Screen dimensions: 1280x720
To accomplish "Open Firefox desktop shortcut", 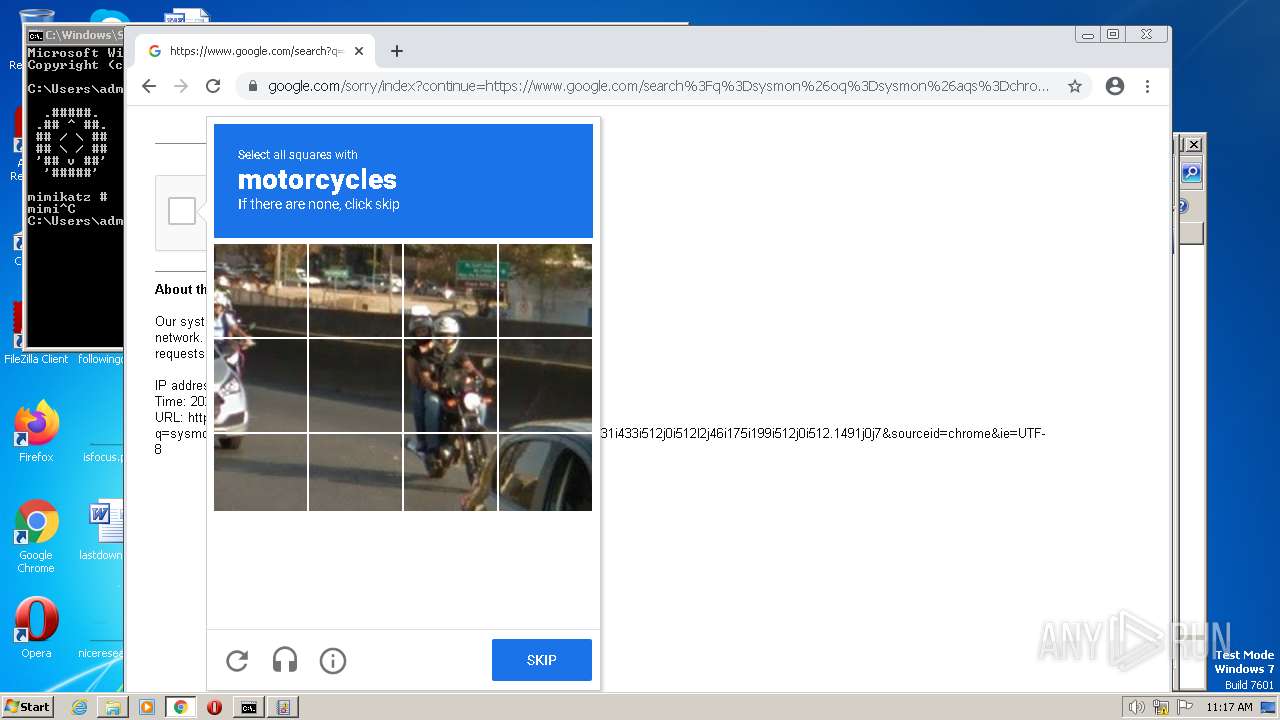I will (x=36, y=432).
